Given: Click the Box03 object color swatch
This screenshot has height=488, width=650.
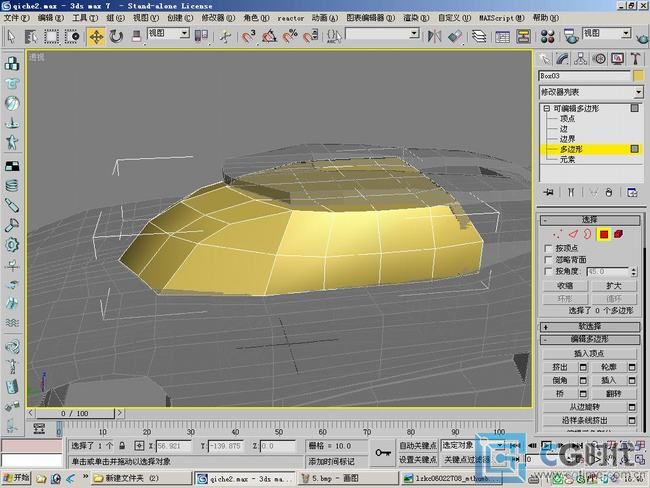Looking at the screenshot, I should tap(638, 75).
